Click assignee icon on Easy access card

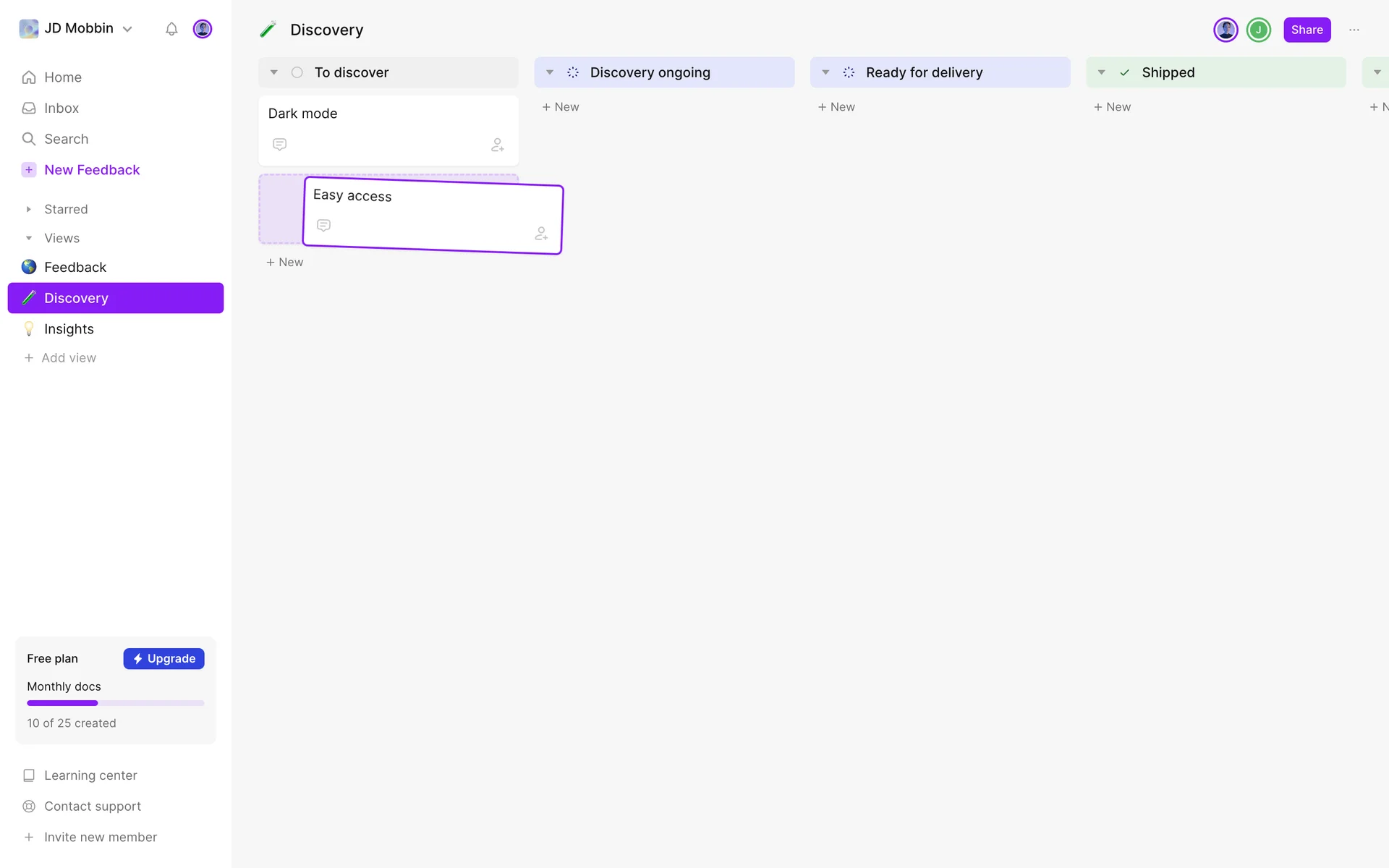[541, 234]
